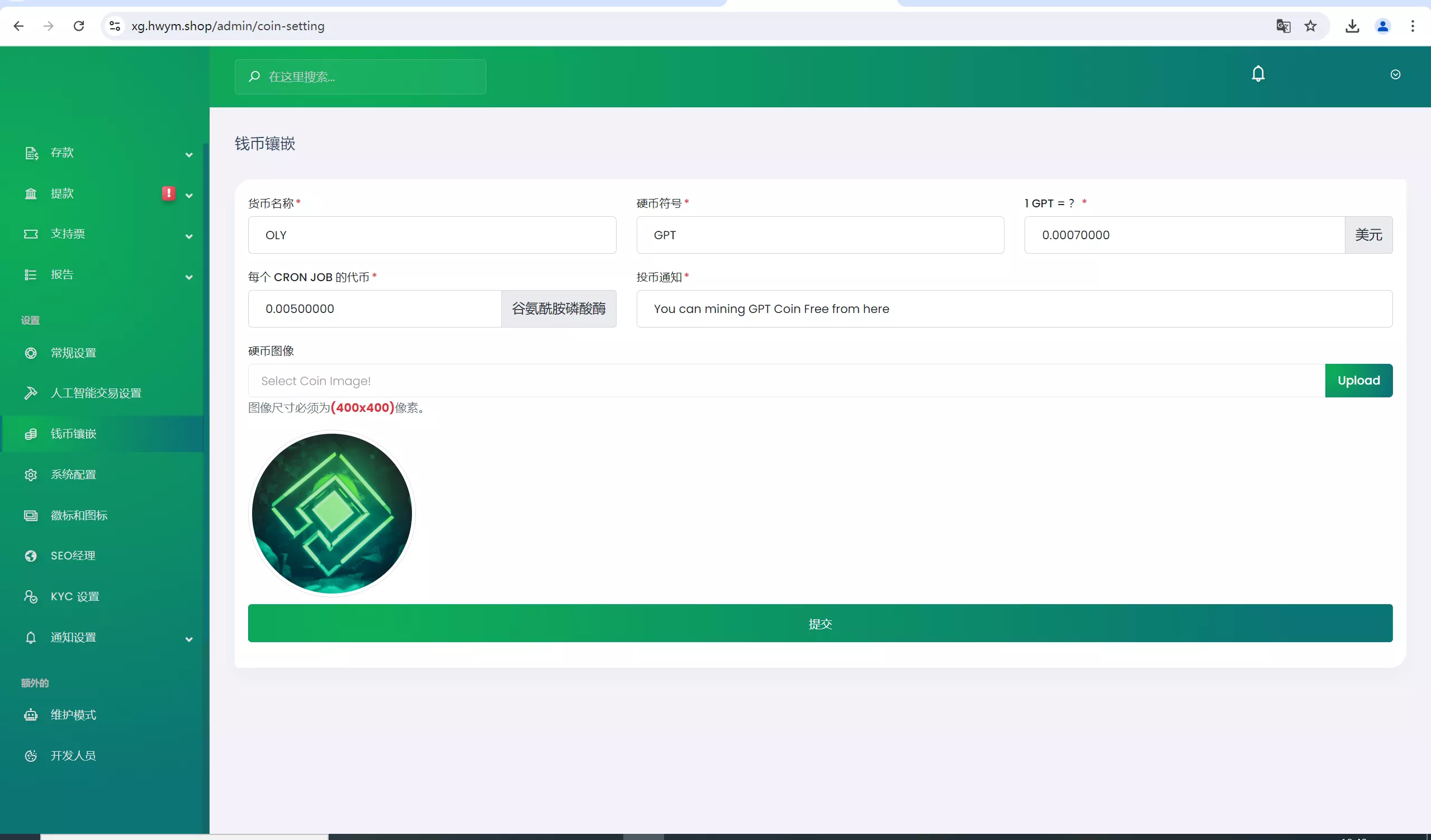
Task: Open the browser profile avatar icon
Action: [1382, 26]
